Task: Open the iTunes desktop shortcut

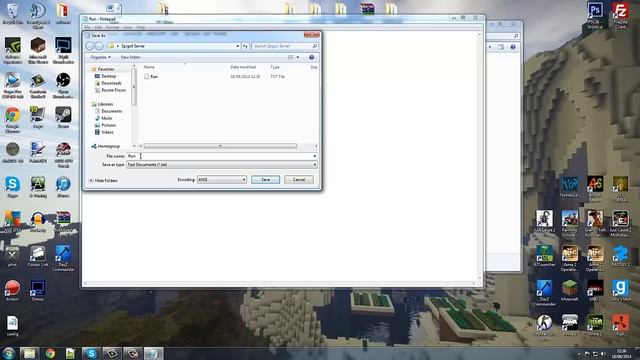Action: pos(63,187)
